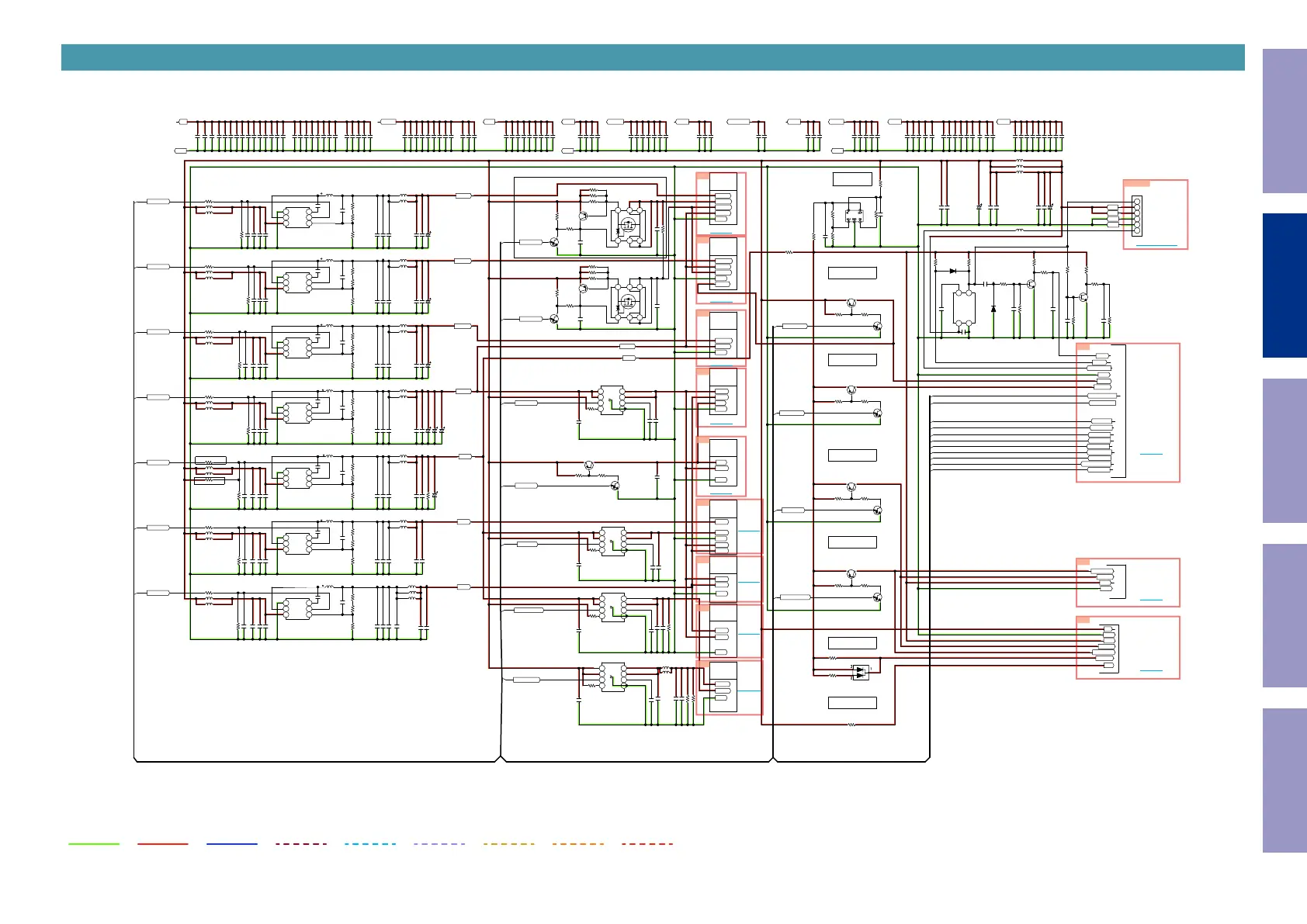Open the topmost purple side tab
Viewport: 1307px width, 924px height.
coord(1284,121)
